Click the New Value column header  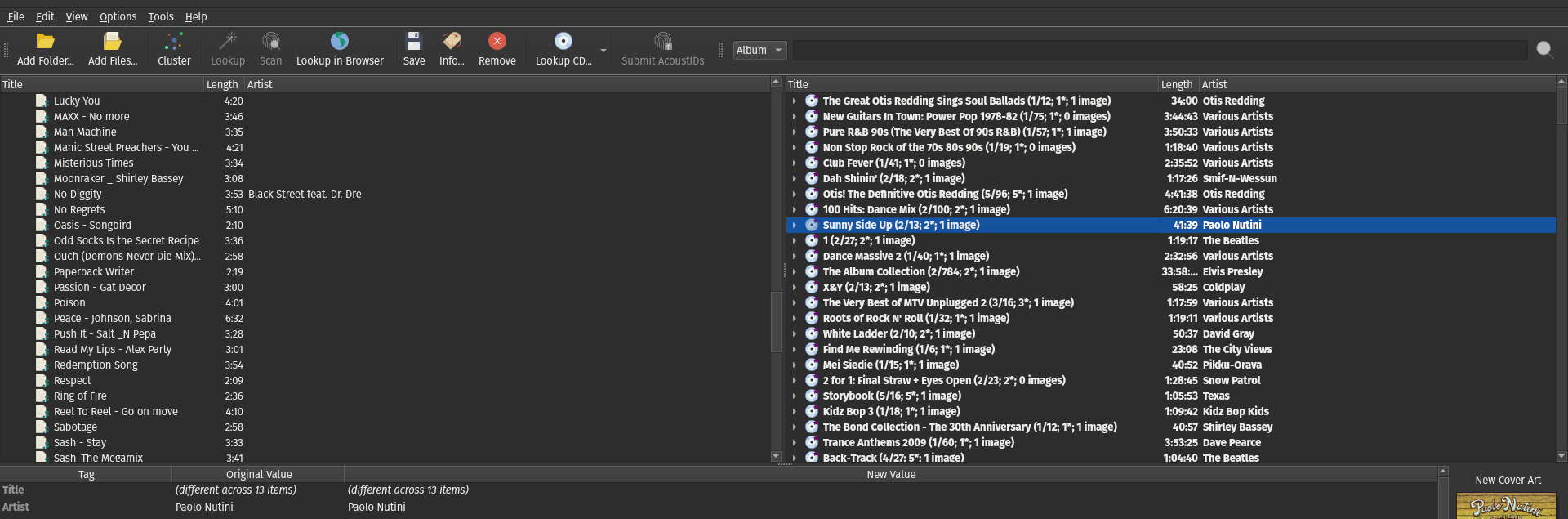891,474
